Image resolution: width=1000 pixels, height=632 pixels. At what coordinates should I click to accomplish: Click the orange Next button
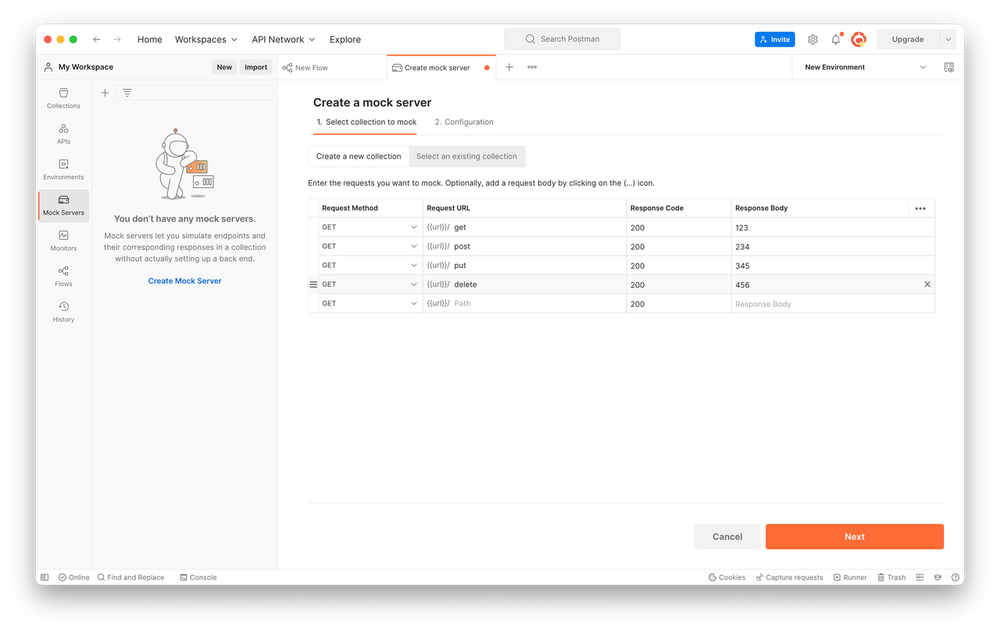pyautogui.click(x=854, y=536)
